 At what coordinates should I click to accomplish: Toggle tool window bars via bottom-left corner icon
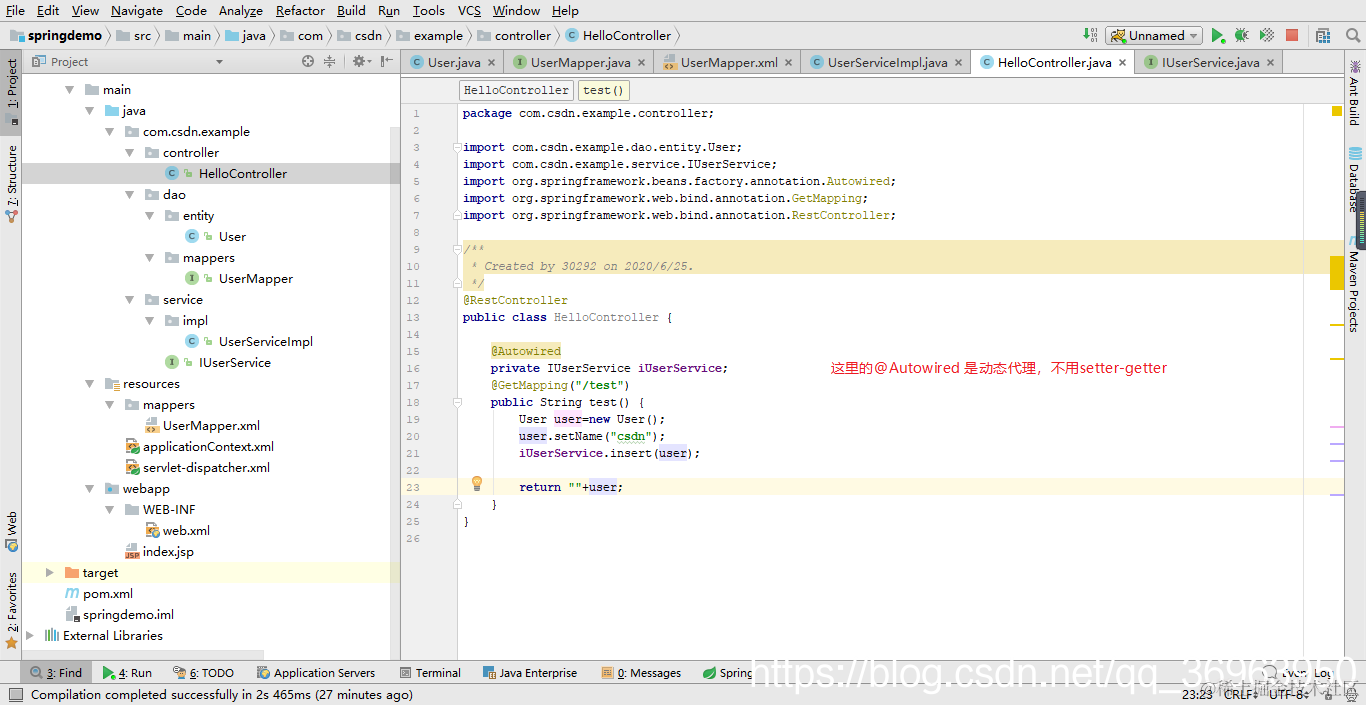coord(14,694)
